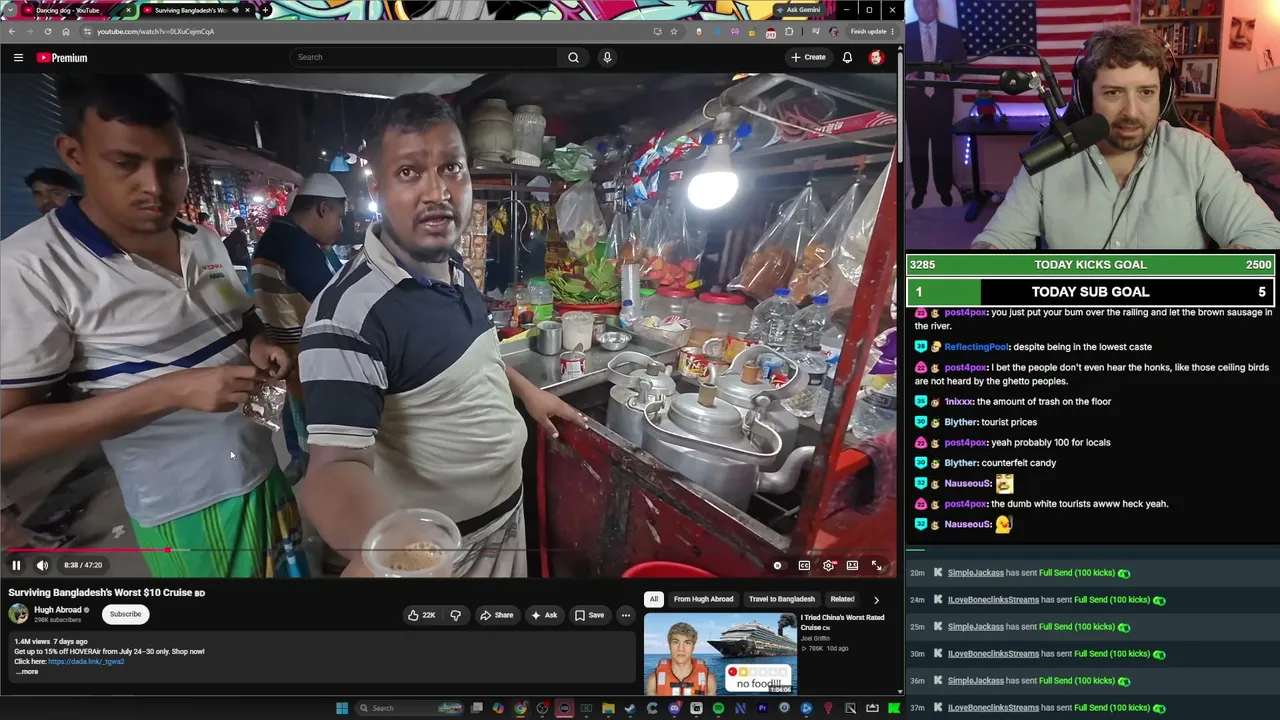Open the dada.link HOVERAir link
Image resolution: width=1280 pixels, height=720 pixels.
pyautogui.click(x=86, y=661)
